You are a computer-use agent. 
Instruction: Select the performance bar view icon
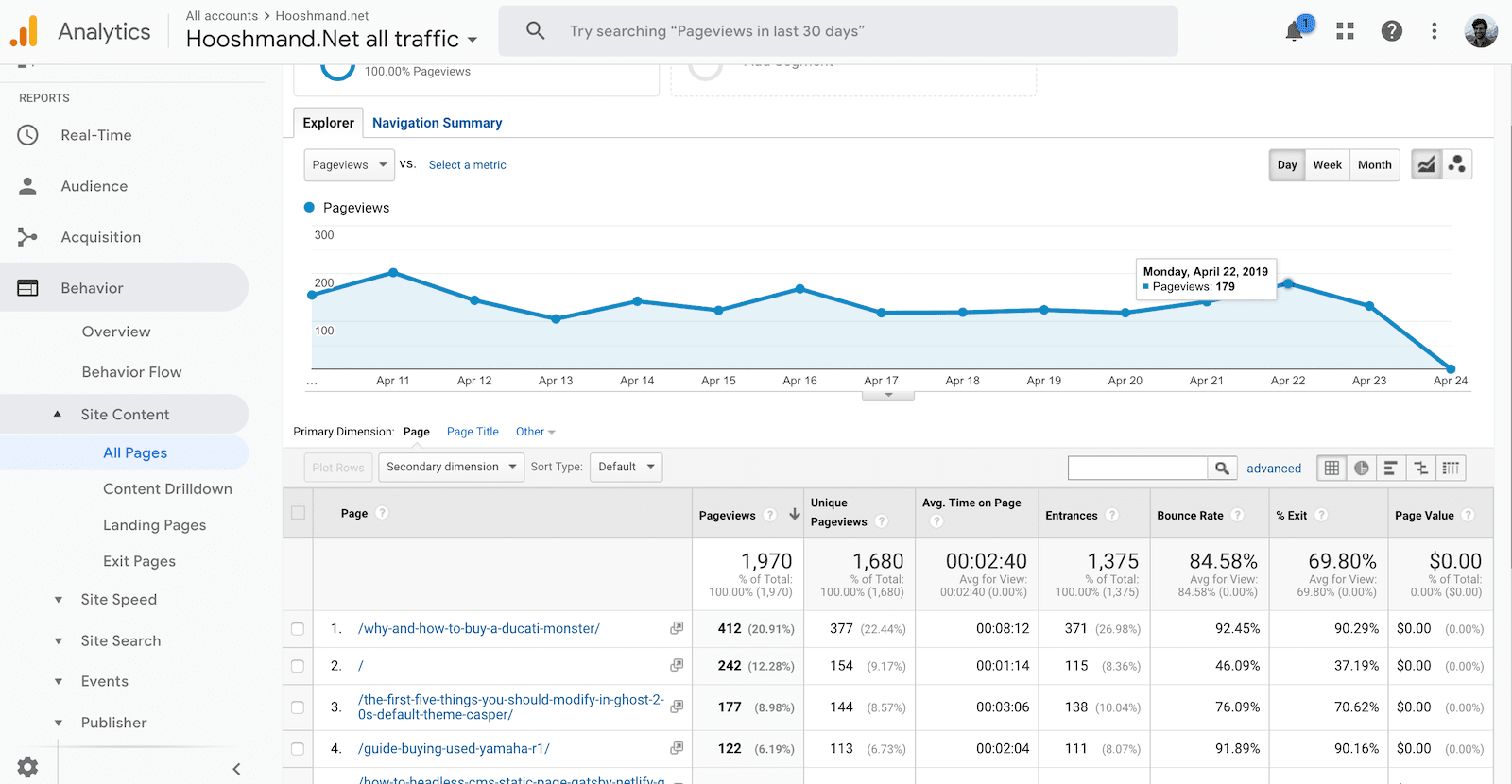click(x=1390, y=468)
